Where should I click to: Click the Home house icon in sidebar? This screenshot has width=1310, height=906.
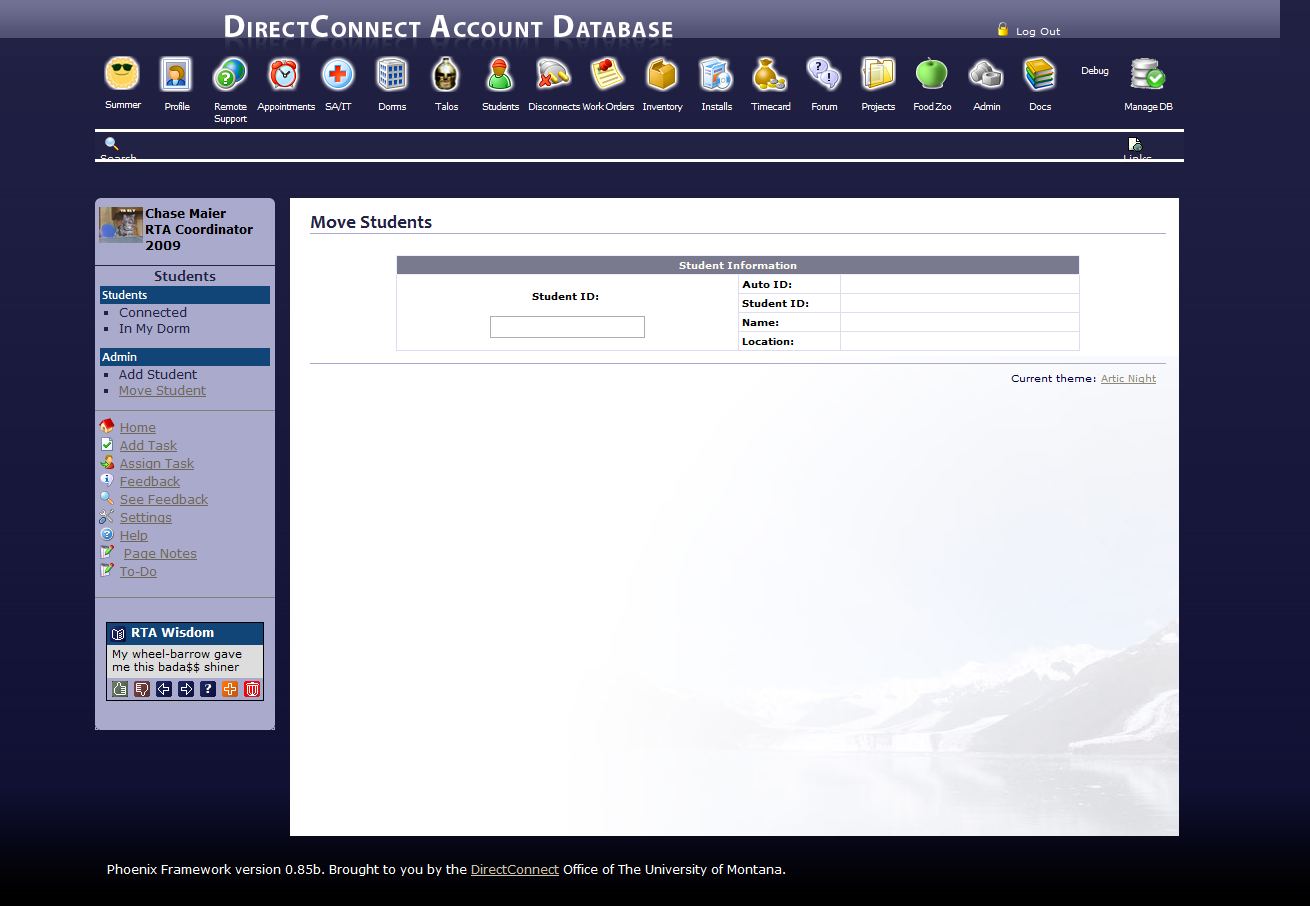pyautogui.click(x=107, y=426)
